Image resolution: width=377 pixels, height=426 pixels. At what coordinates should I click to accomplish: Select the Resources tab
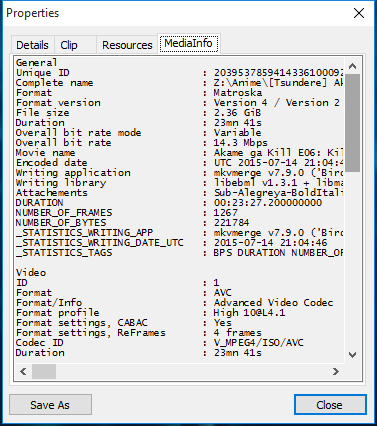pos(127,45)
